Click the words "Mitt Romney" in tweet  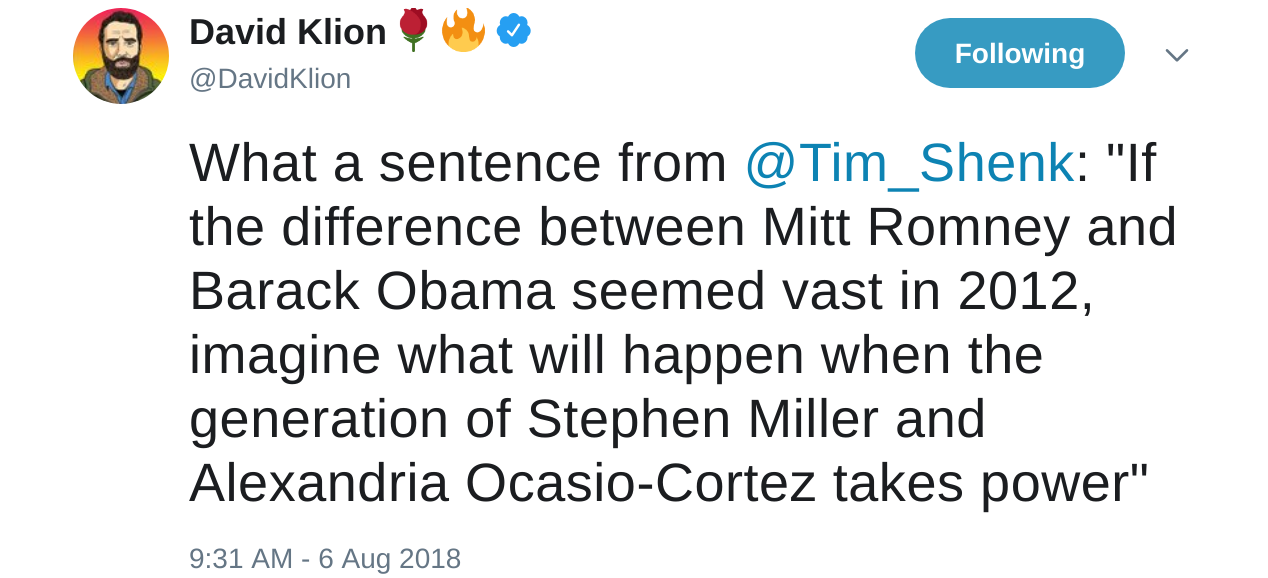pos(916,227)
